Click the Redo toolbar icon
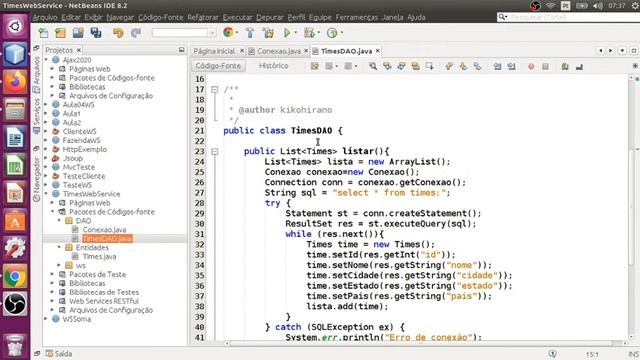 pos(136,33)
